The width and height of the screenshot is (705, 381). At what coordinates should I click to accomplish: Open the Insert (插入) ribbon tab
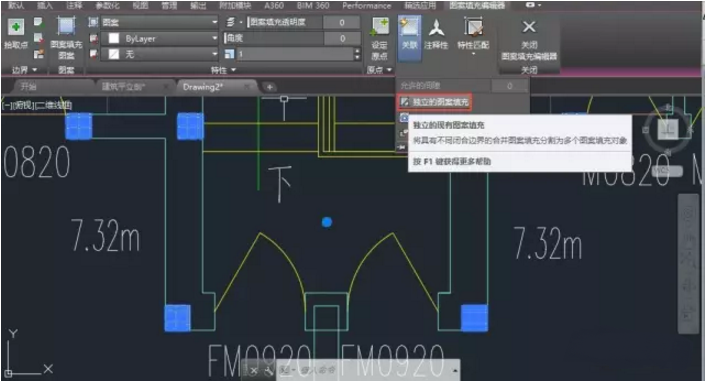45,5
